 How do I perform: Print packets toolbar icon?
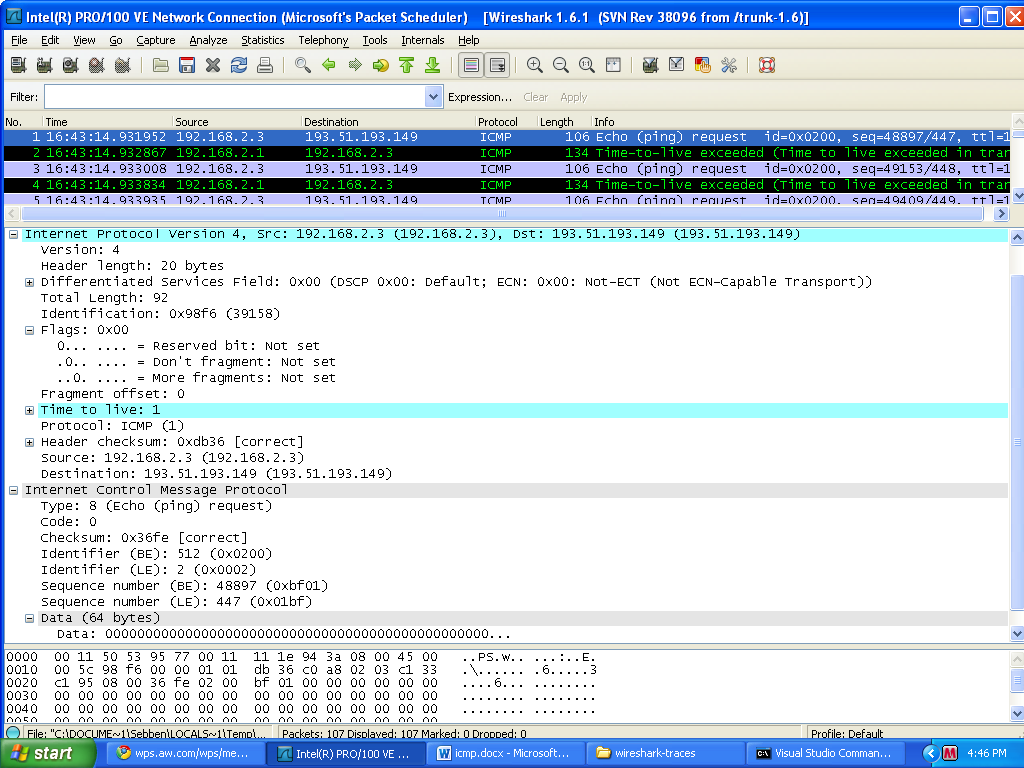click(264, 65)
